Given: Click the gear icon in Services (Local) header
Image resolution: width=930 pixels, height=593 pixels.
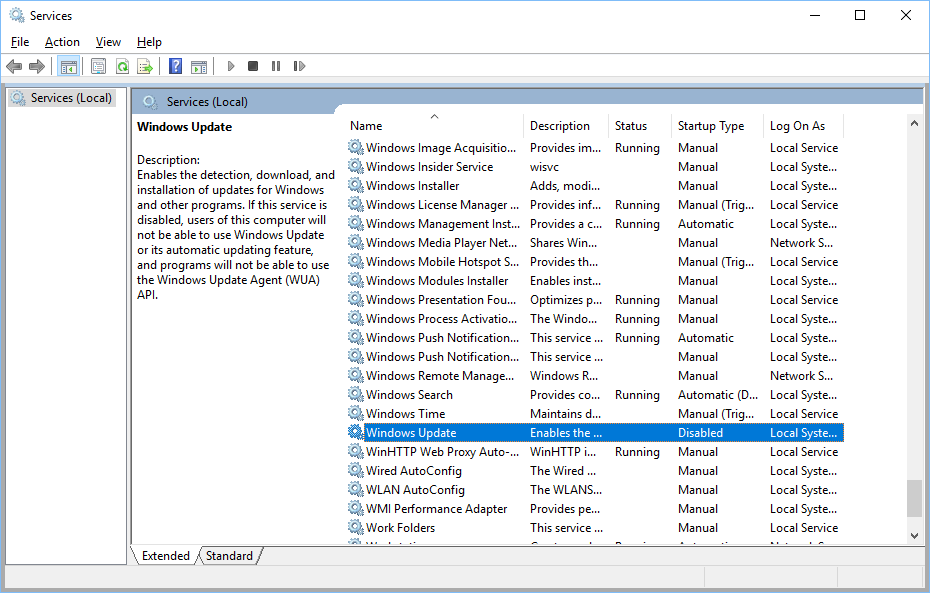Looking at the screenshot, I should pos(150,102).
